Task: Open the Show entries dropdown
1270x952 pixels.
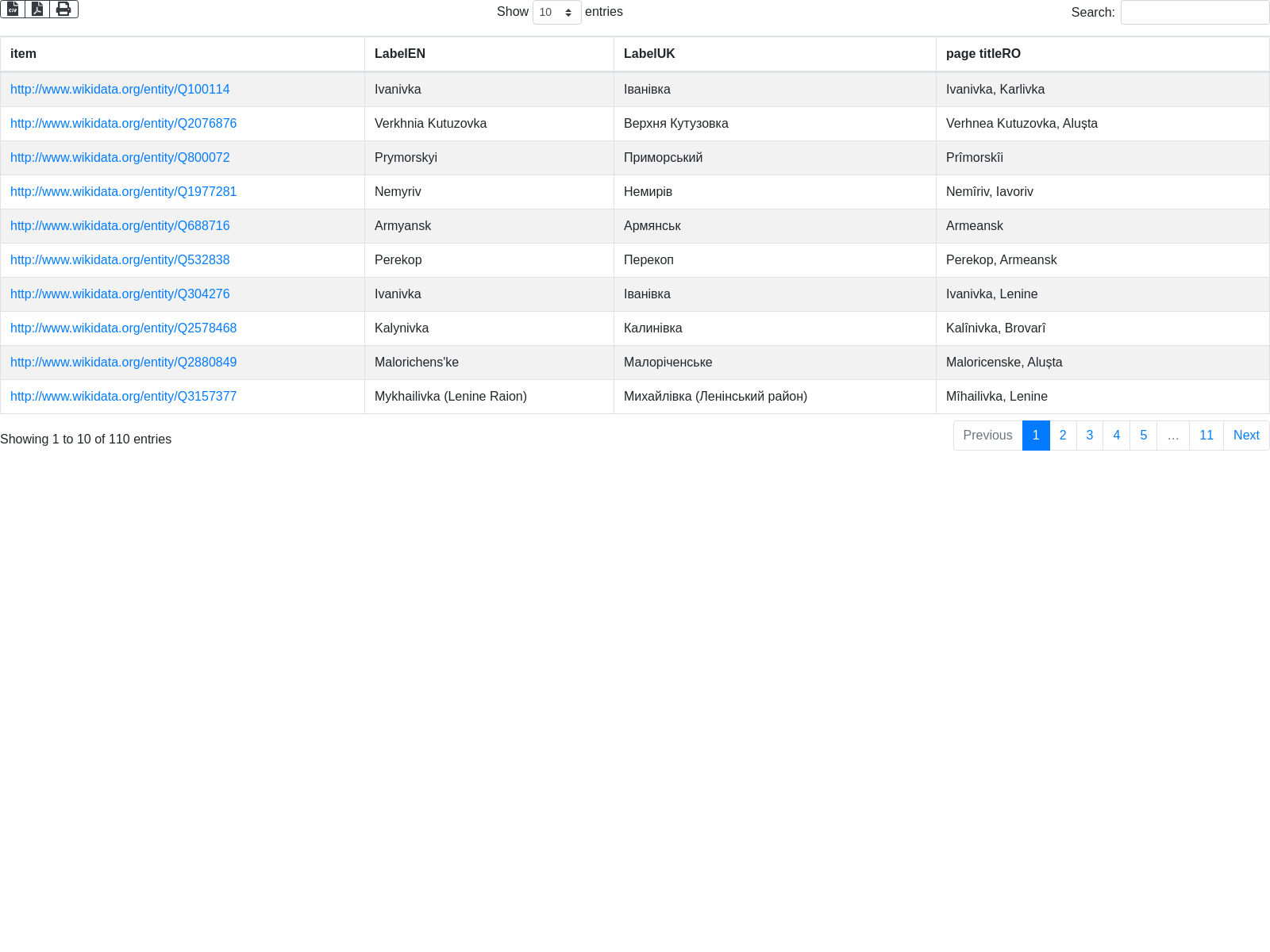Action: coord(556,12)
